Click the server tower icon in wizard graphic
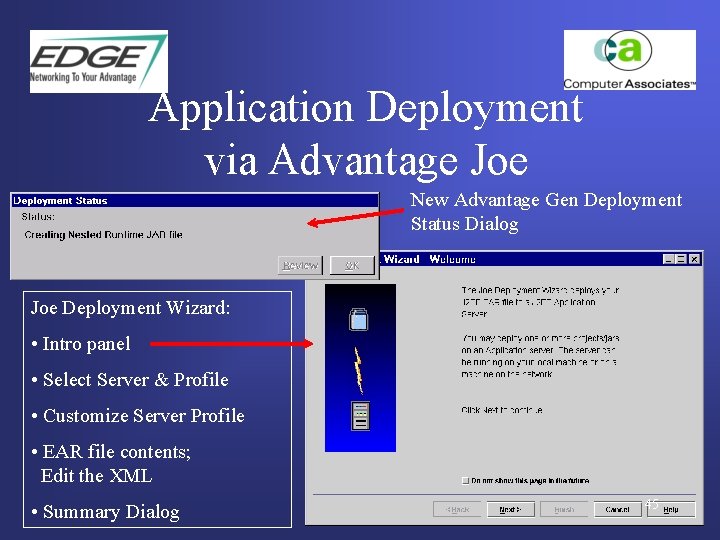The height and width of the screenshot is (540, 720). pyautogui.click(x=360, y=416)
